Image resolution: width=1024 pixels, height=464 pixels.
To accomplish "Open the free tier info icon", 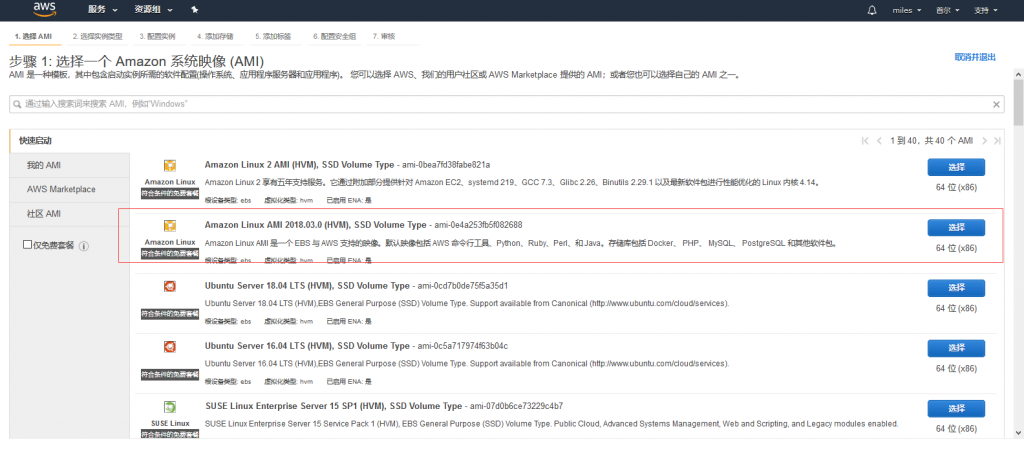I will 84,246.
